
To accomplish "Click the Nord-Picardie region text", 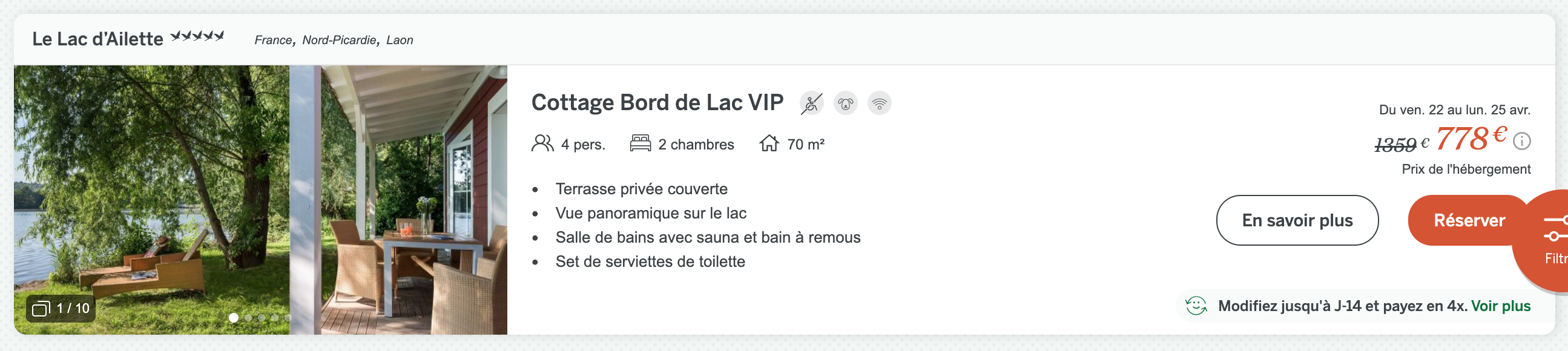I will 339,40.
